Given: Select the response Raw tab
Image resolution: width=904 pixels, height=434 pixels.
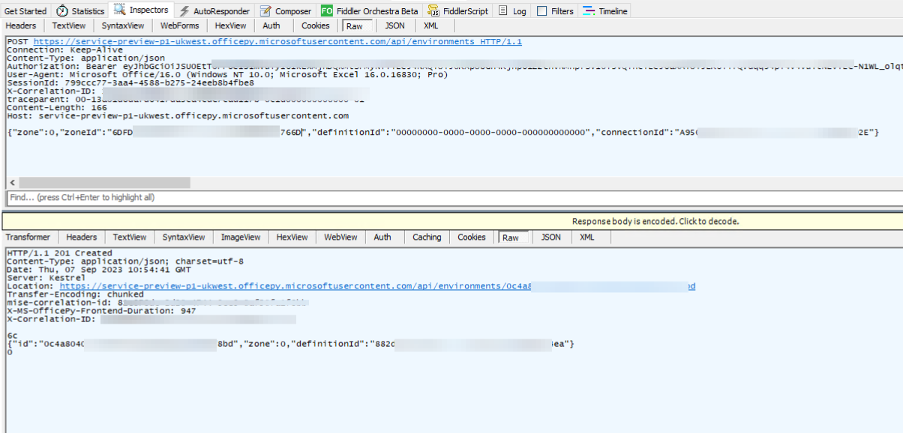Looking at the screenshot, I should (511, 238).
